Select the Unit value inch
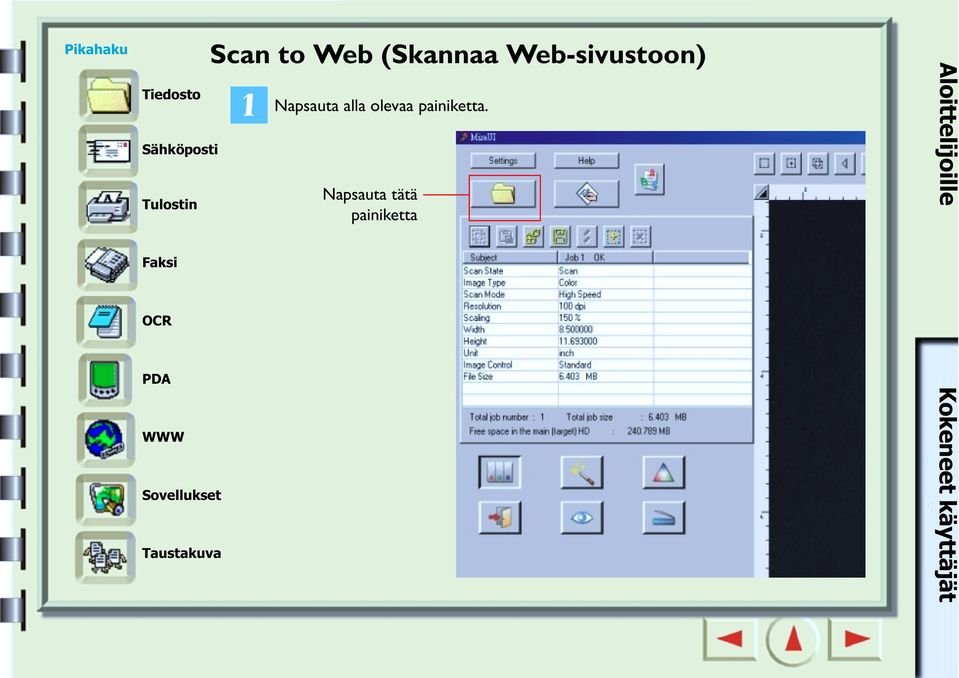 coord(566,353)
